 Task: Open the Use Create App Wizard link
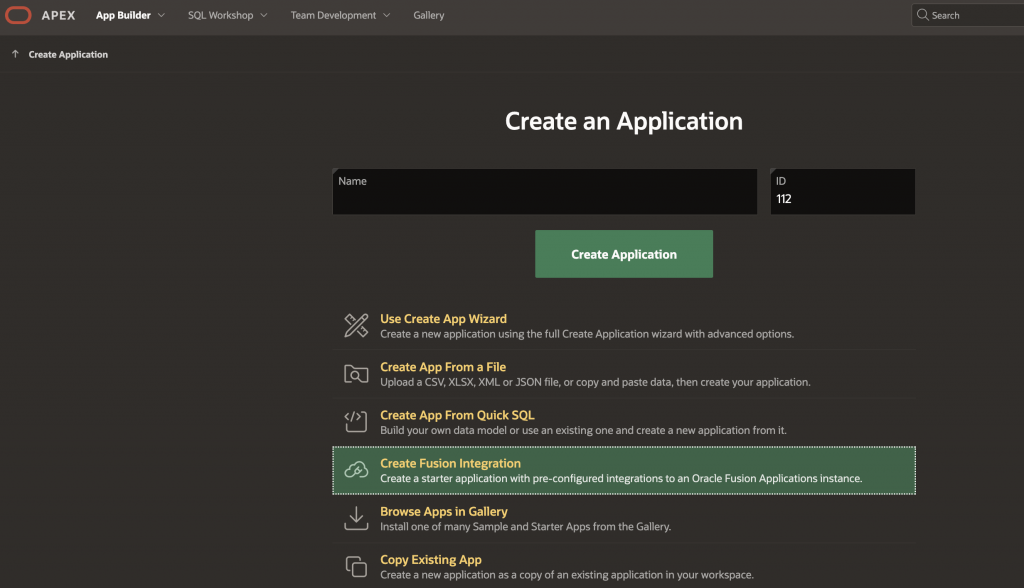(x=443, y=319)
